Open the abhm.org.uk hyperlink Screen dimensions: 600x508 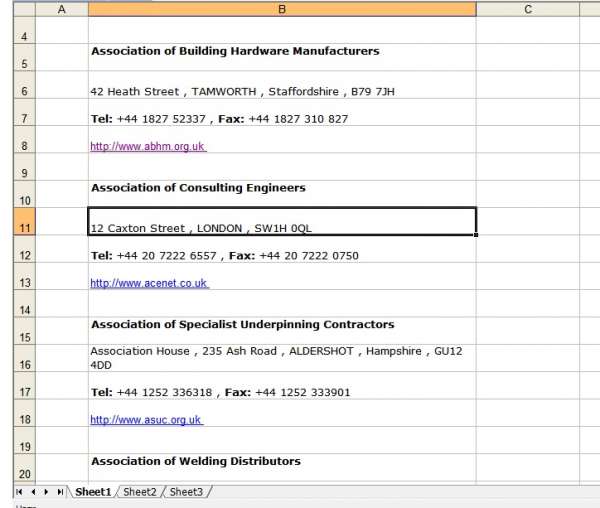pyautogui.click(x=148, y=146)
